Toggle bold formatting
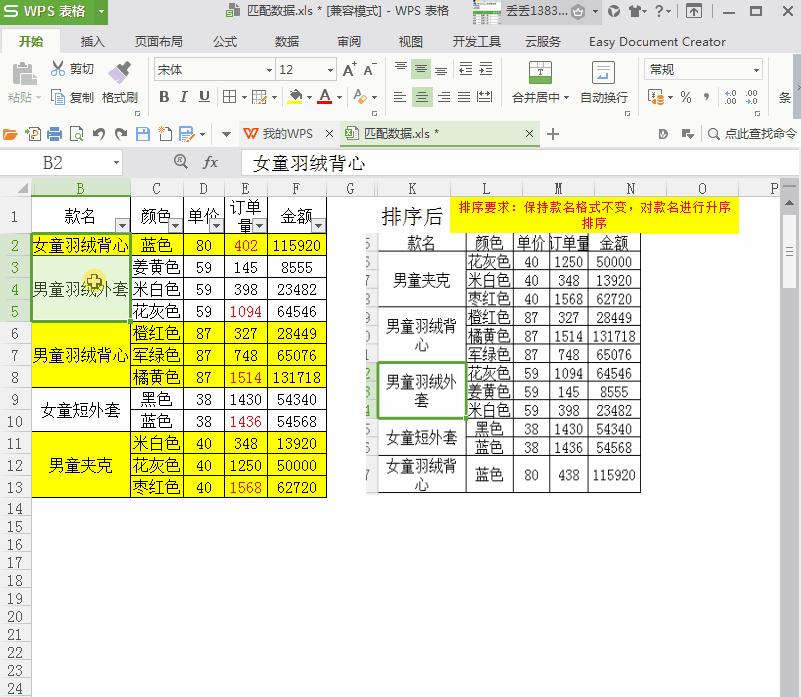 [x=163, y=97]
